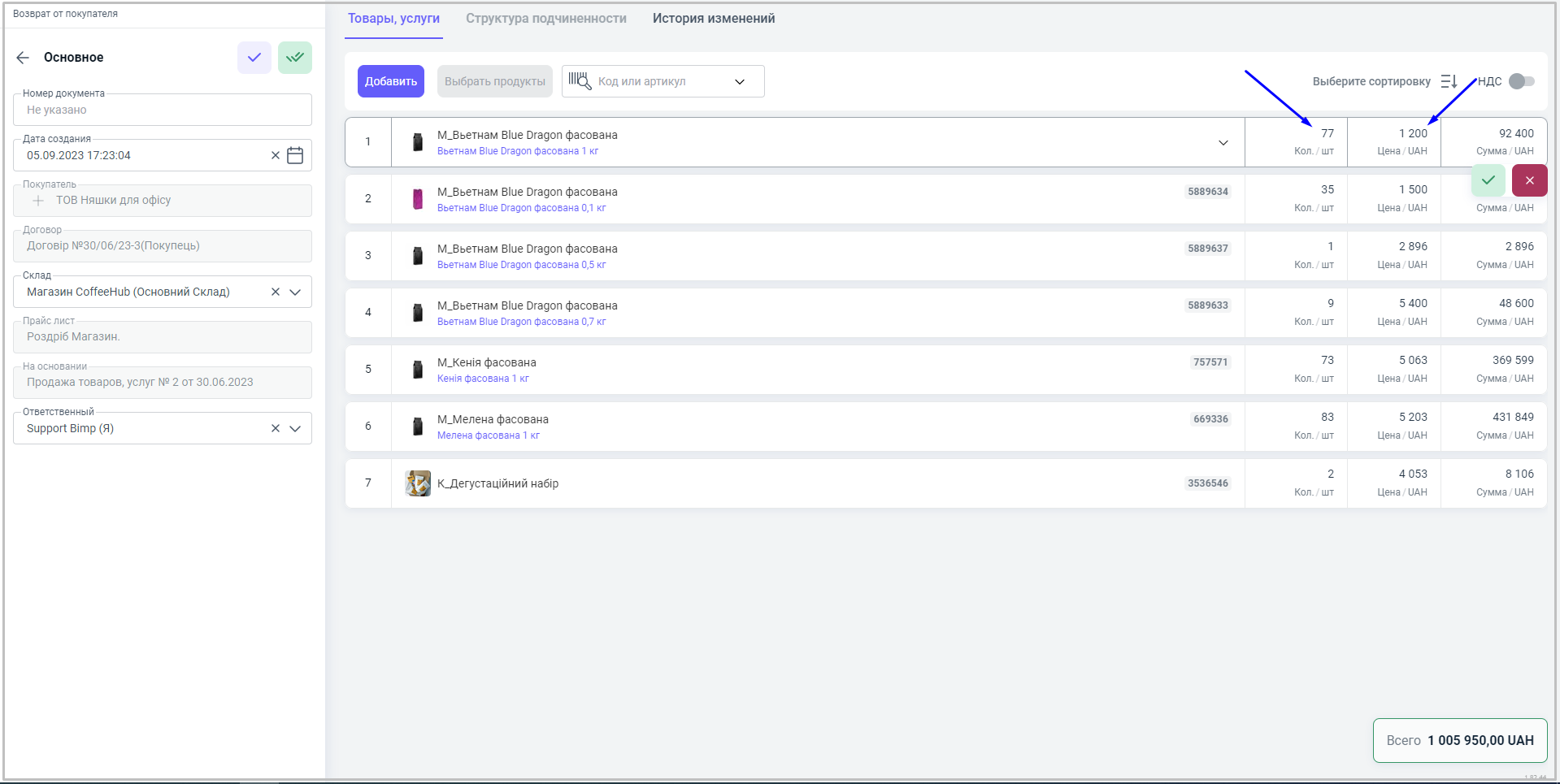
Task: Expand product dropdown in first row
Action: coord(1223,143)
